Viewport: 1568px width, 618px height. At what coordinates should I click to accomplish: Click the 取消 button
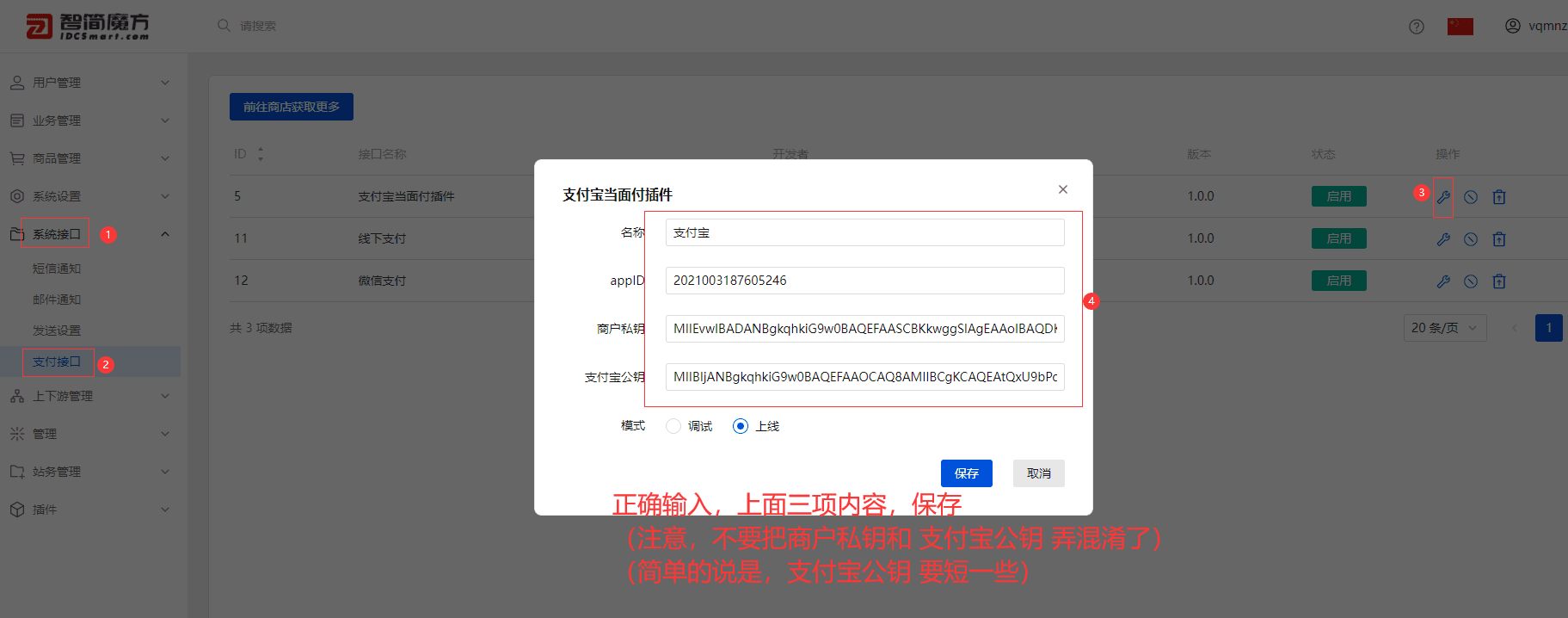coord(1039,473)
